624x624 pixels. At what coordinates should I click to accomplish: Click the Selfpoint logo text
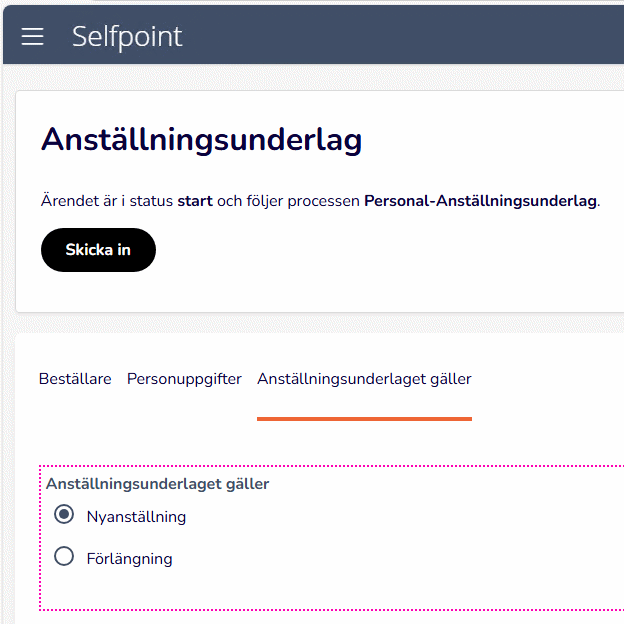tap(127, 37)
